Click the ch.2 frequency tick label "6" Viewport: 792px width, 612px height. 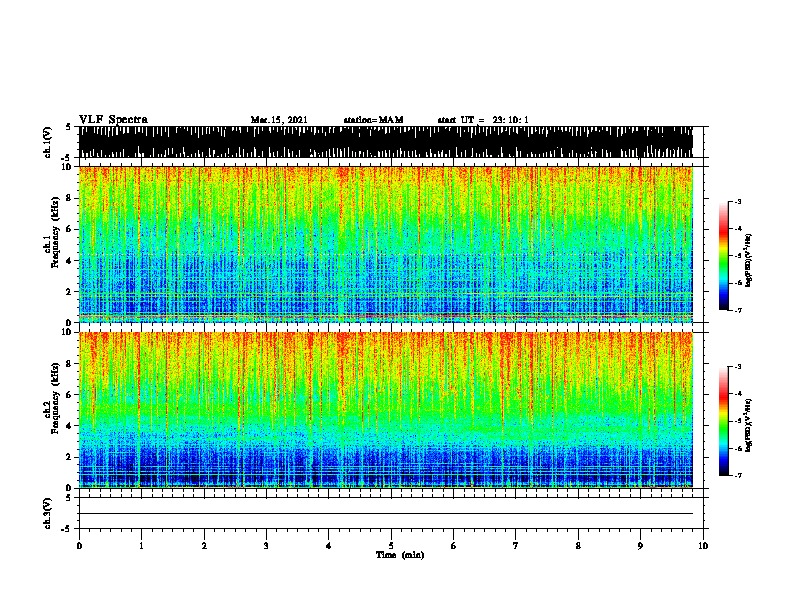pos(70,395)
